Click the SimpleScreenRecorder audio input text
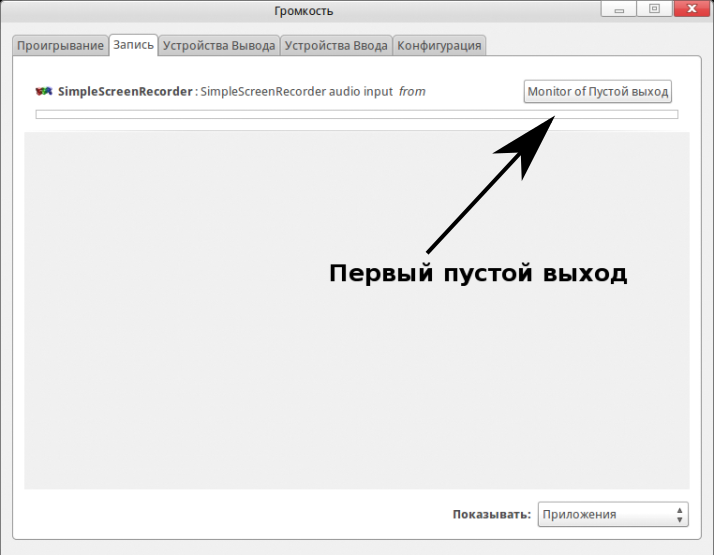 [296, 92]
